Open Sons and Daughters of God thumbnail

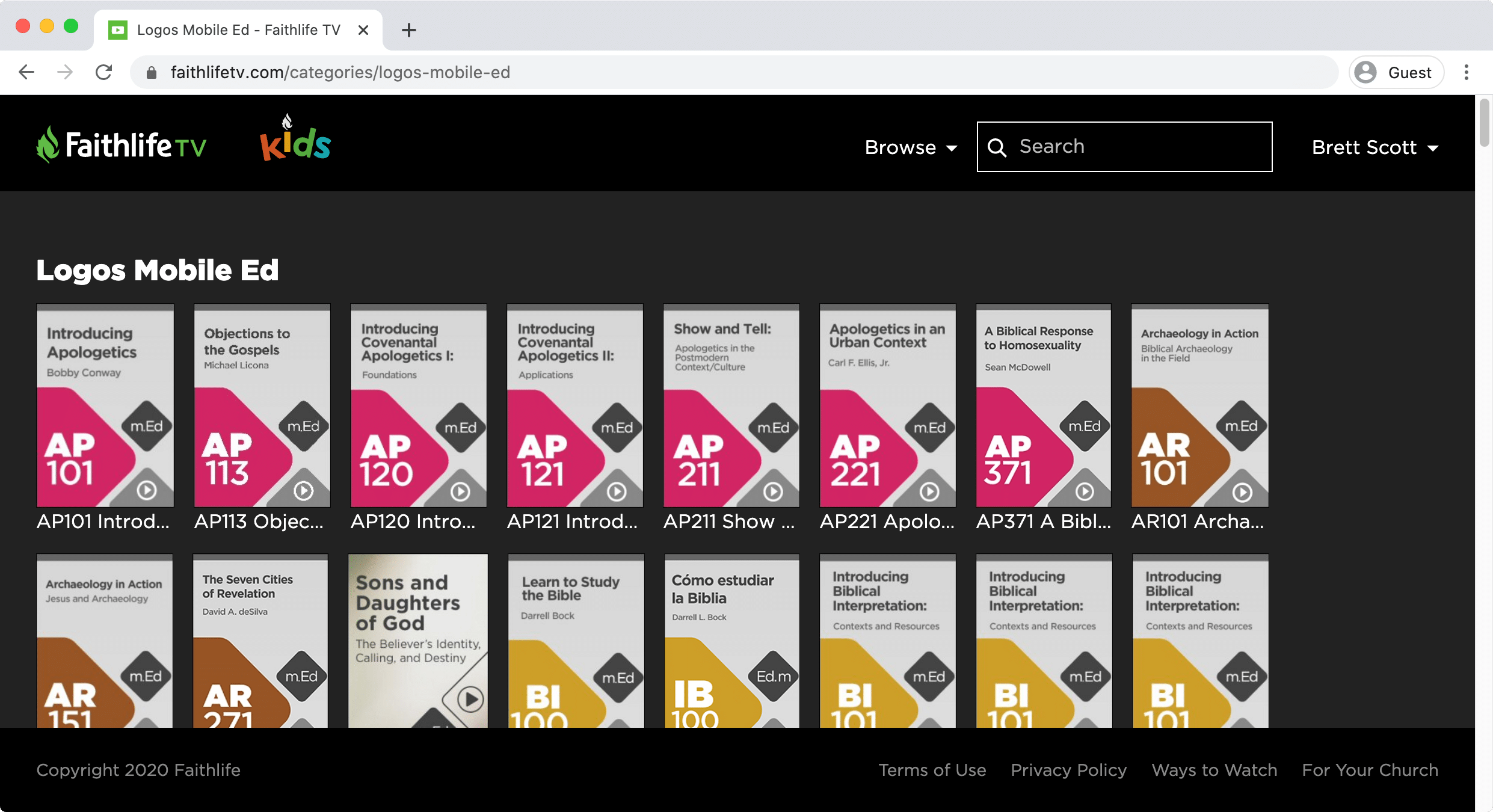pyautogui.click(x=418, y=641)
